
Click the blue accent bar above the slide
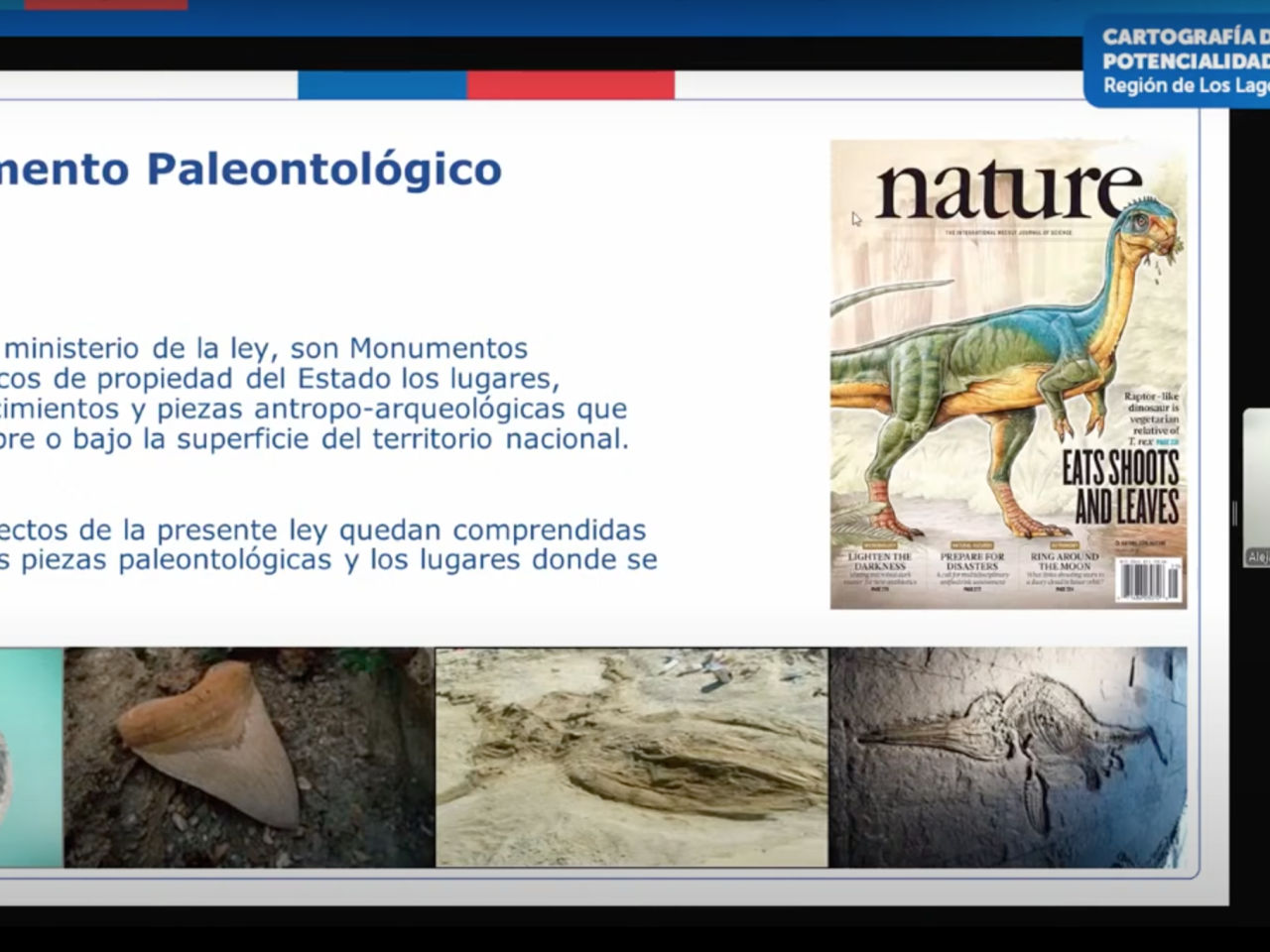[382, 84]
